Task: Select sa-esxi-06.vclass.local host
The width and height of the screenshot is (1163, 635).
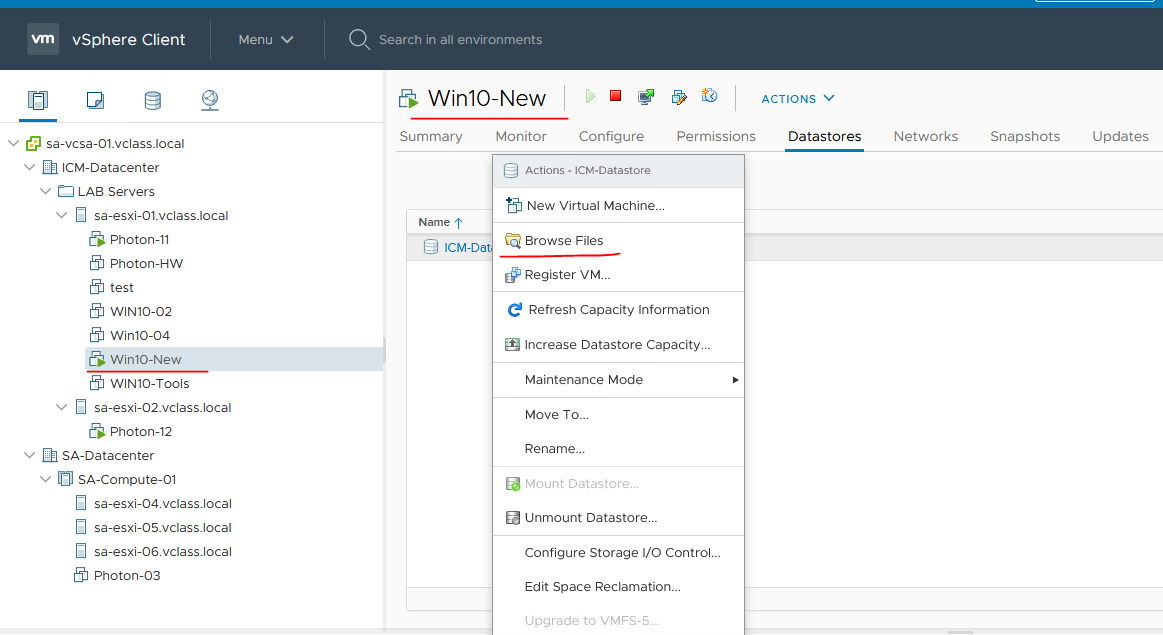Action: pos(162,551)
